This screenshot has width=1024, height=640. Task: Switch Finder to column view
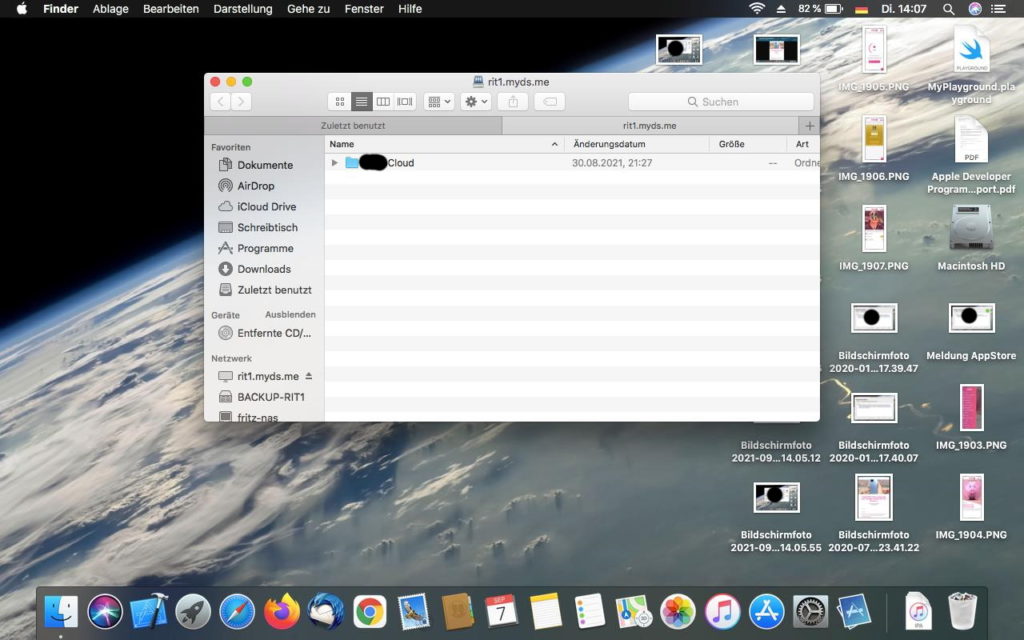click(383, 102)
